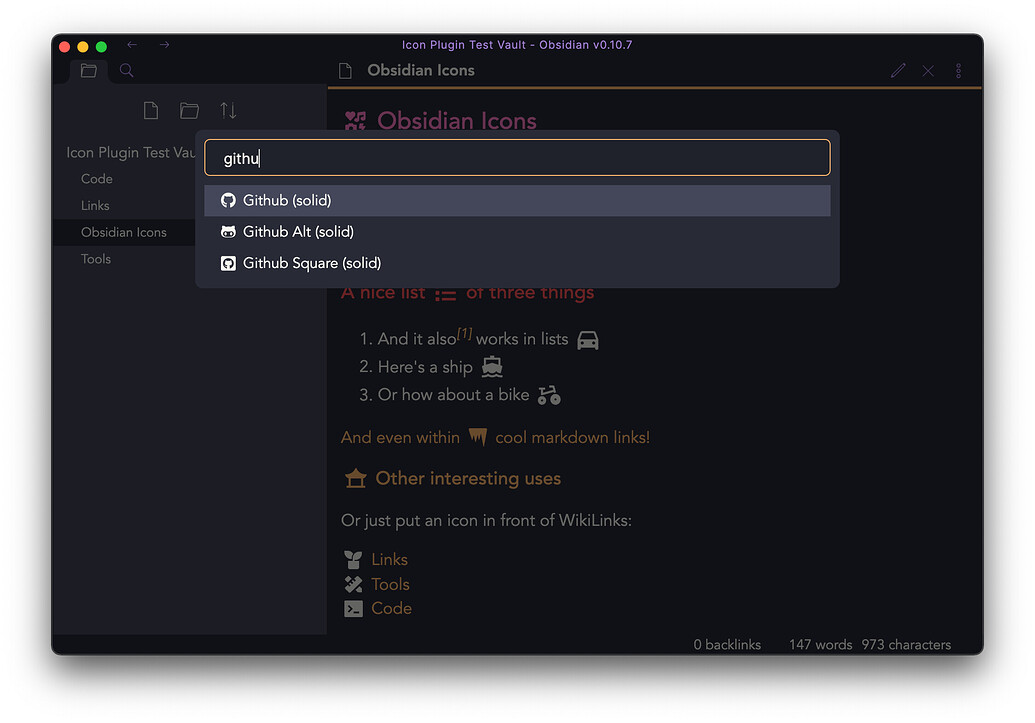Open the Code note in the sidebar
The height and width of the screenshot is (723, 1035).
click(x=96, y=178)
